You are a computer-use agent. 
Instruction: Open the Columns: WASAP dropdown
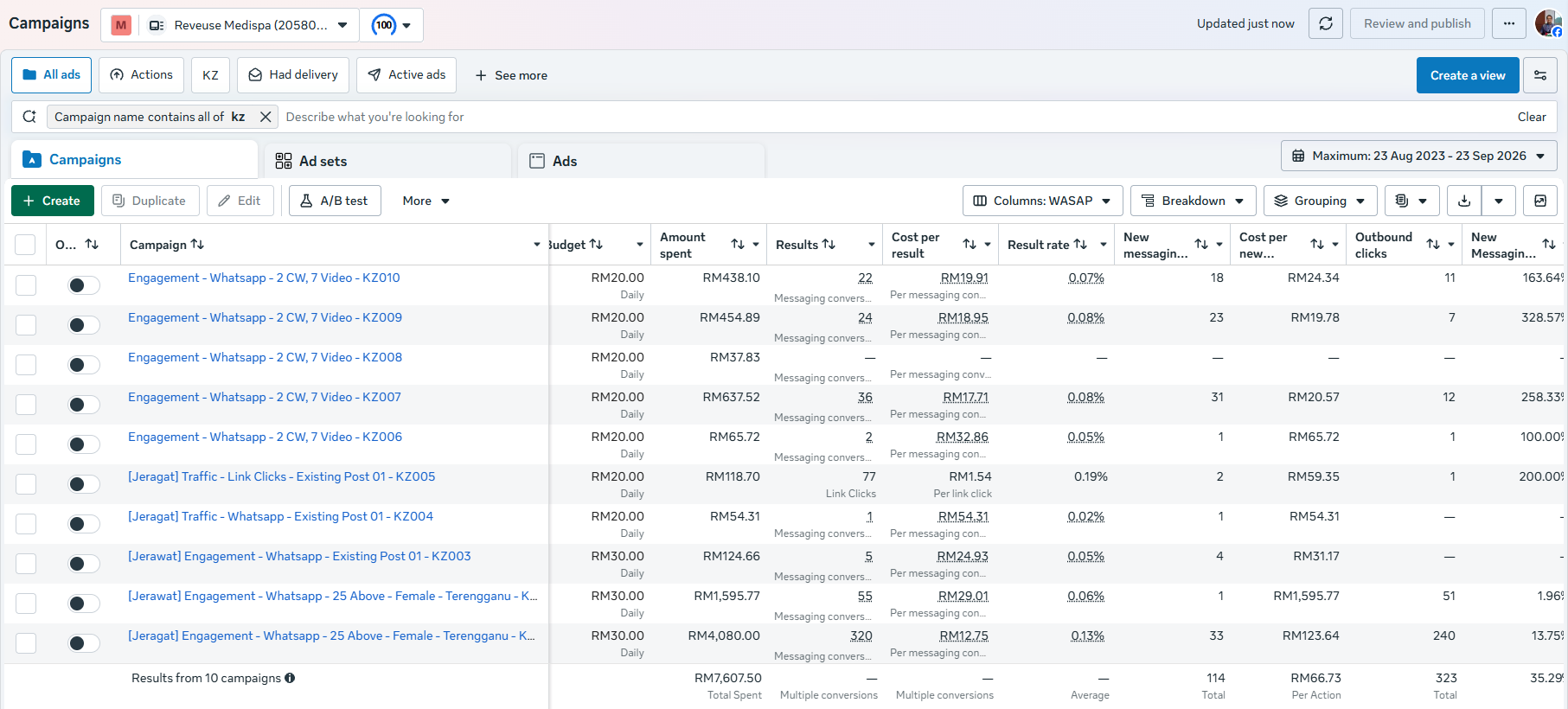pos(1042,201)
